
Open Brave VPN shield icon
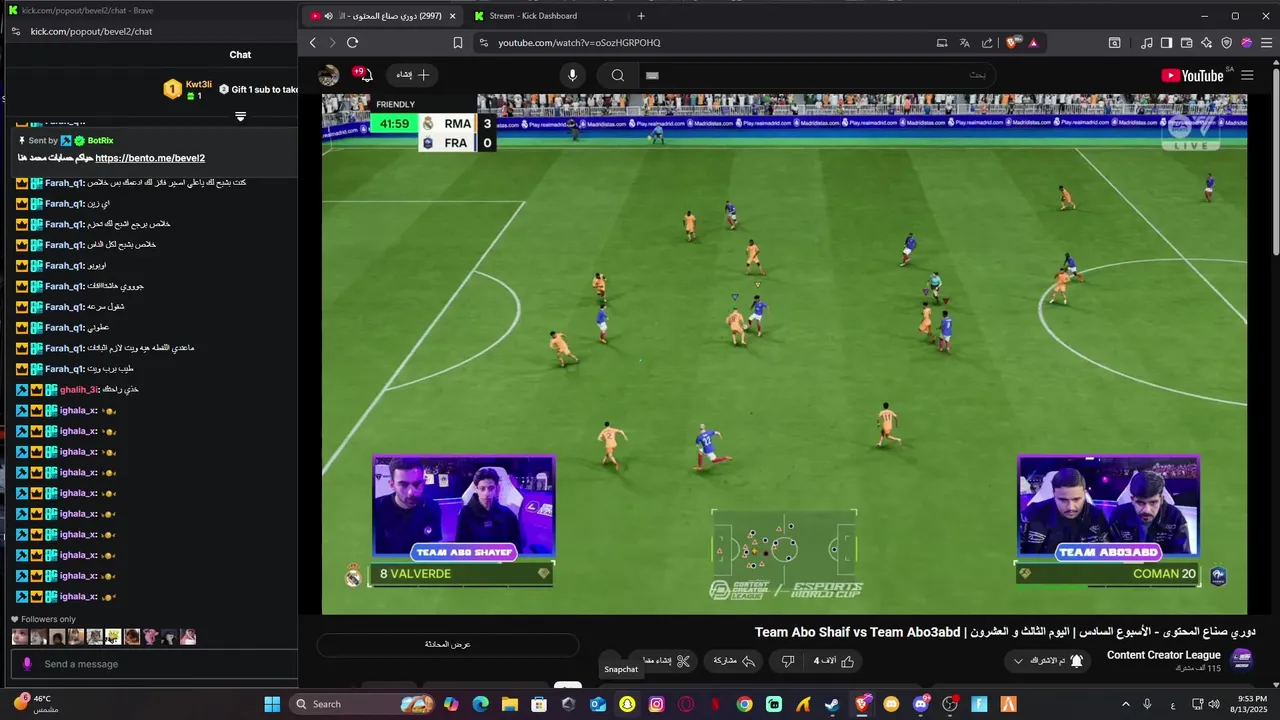coord(1227,43)
